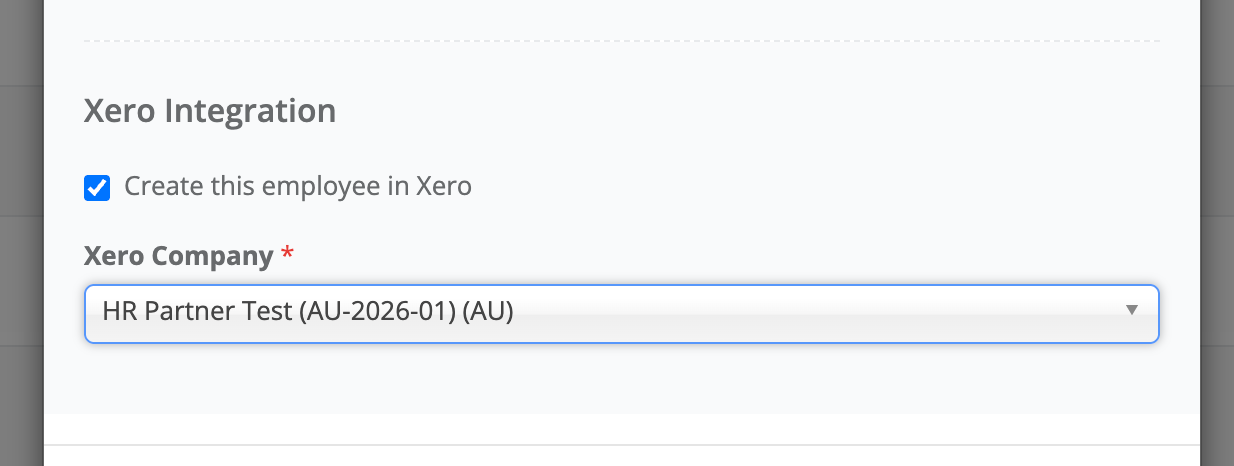Click the white footer area below the form
1234x466 pixels.
pos(620,456)
